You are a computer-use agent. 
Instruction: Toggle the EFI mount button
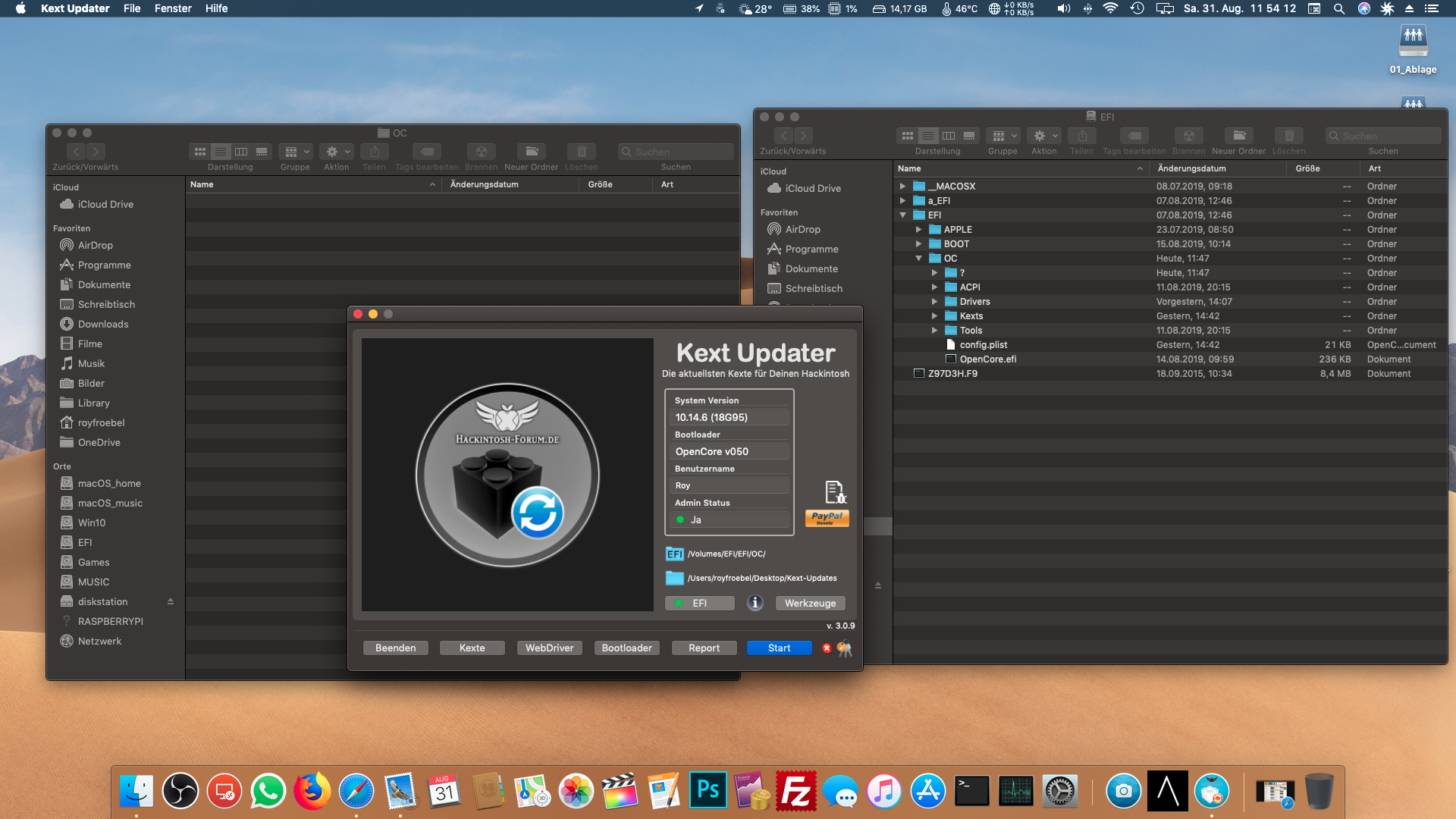(x=699, y=603)
